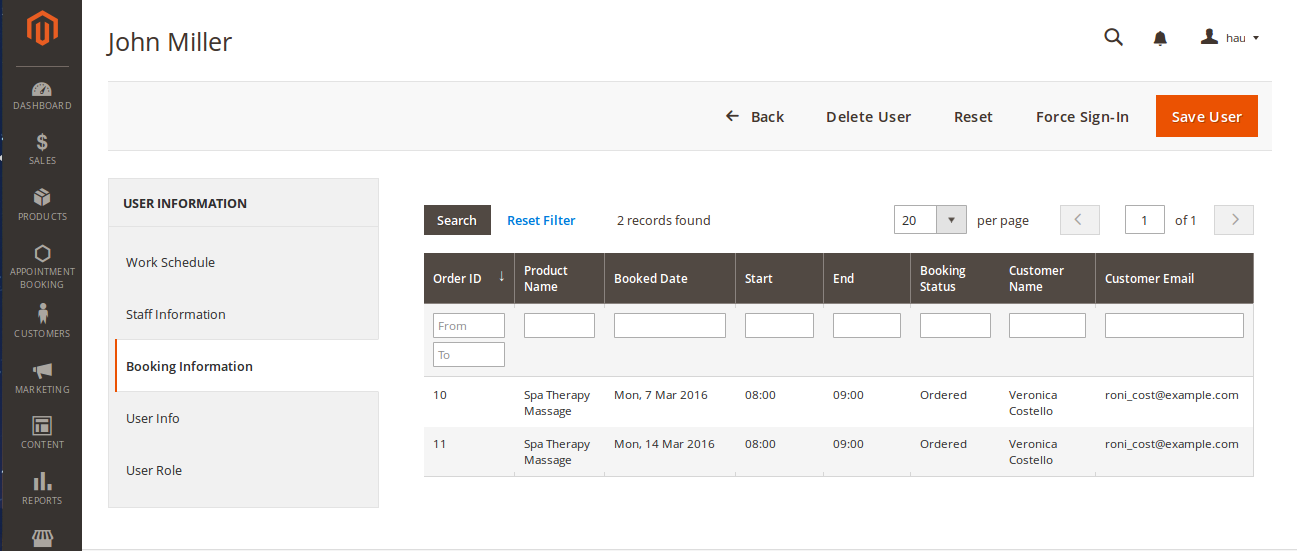Click the Customer Email filter field

[1174, 325]
